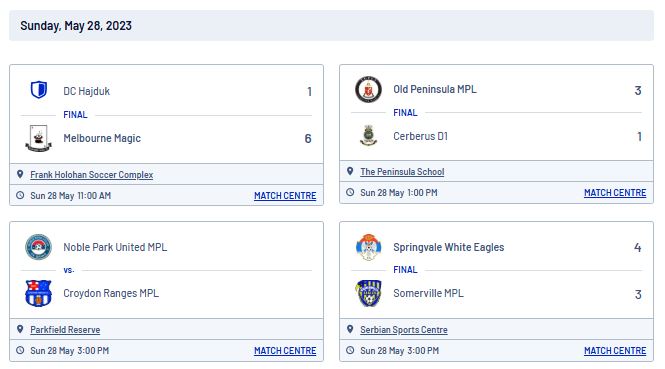Open the Frank Holohan Soccer Complex venue link

pyautogui.click(x=92, y=175)
